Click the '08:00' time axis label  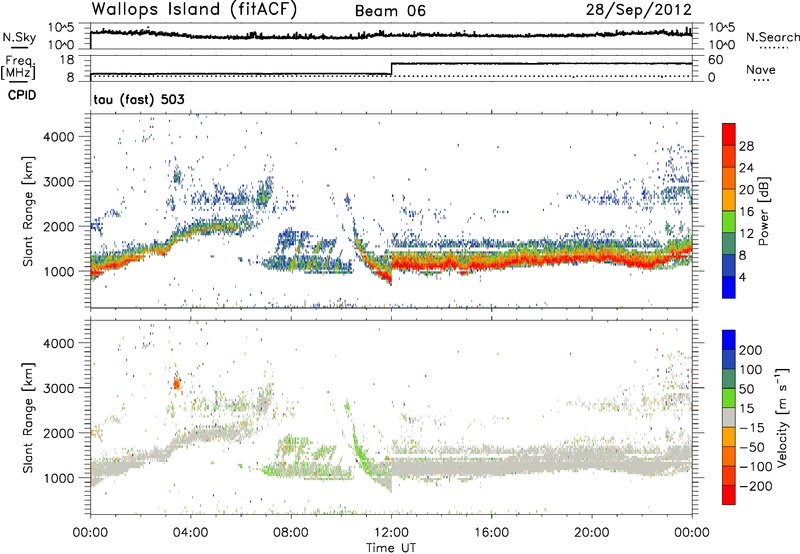(x=291, y=533)
